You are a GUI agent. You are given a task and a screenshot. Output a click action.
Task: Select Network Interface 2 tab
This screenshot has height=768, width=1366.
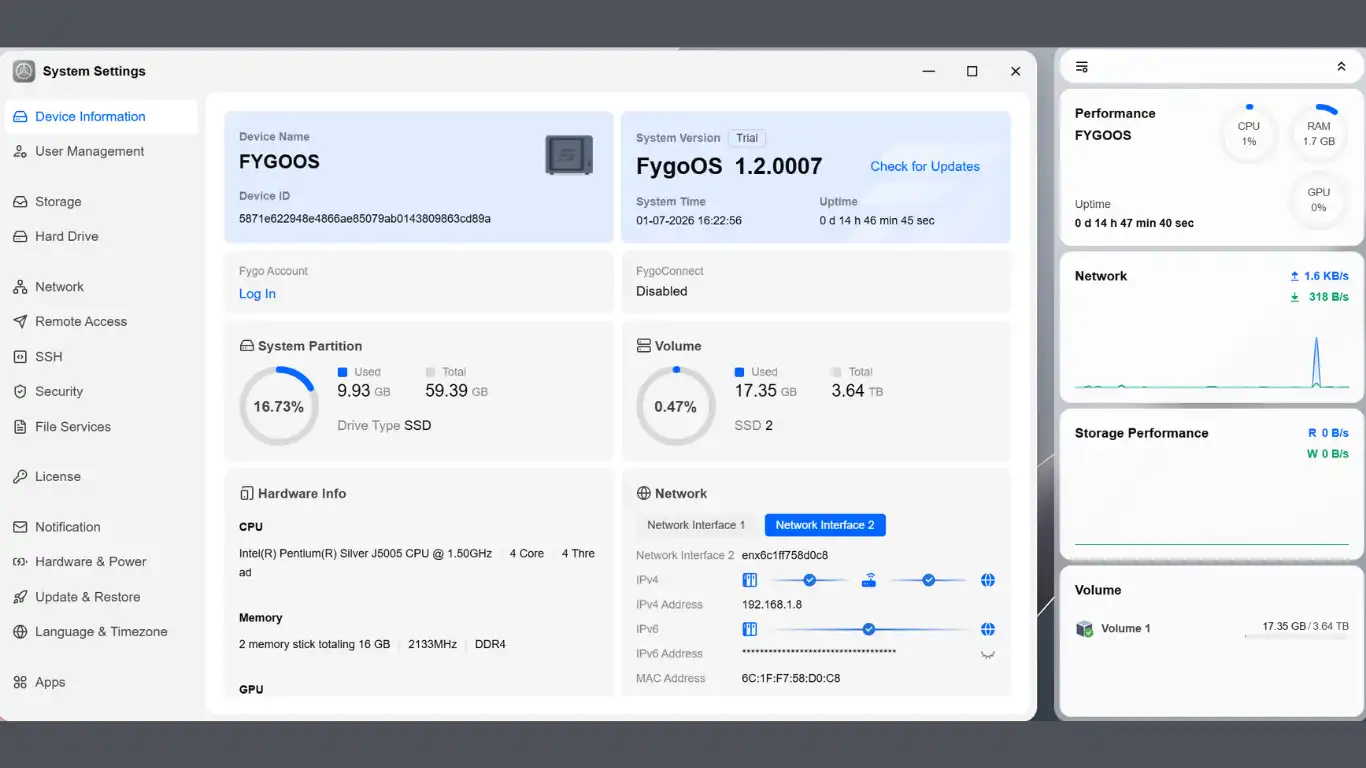(825, 525)
